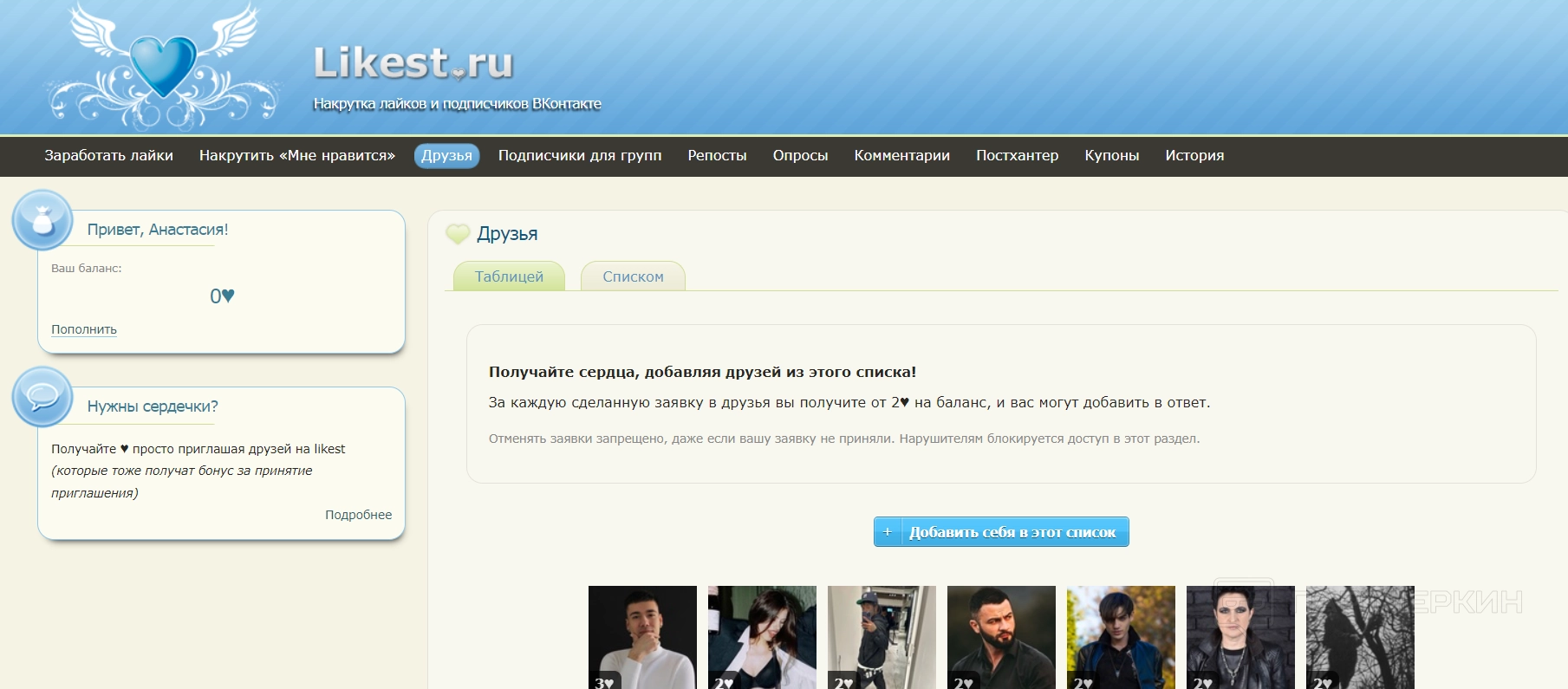
Task: Open profile photo with autumn leaves background
Action: click(x=1121, y=637)
